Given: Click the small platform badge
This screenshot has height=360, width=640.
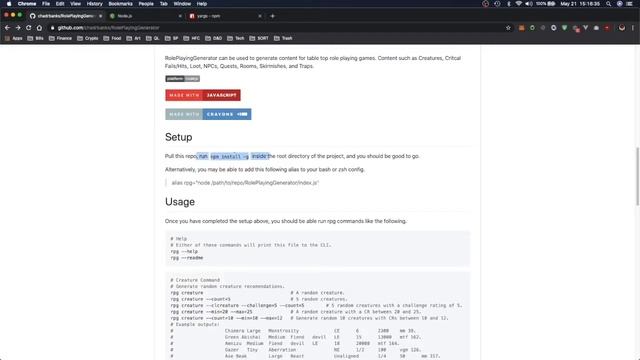Looking at the screenshot, I should click(182, 79).
